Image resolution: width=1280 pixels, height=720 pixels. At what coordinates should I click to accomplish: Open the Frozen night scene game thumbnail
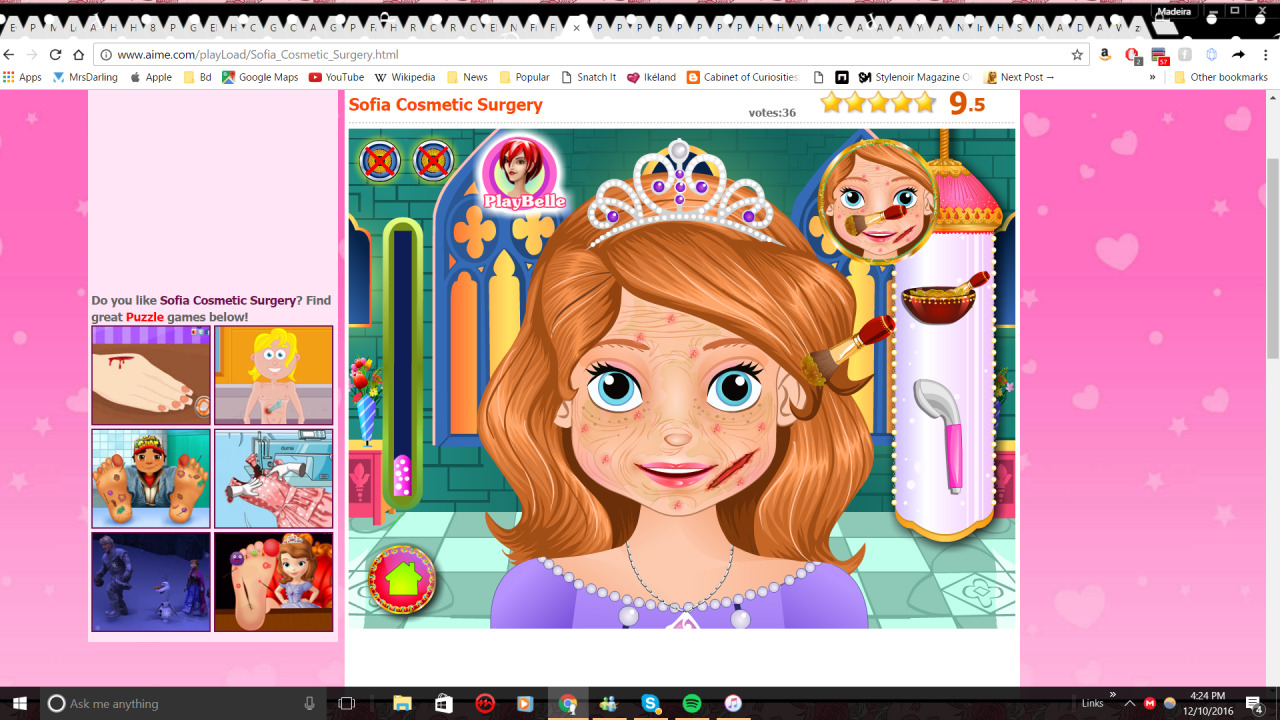pyautogui.click(x=151, y=582)
